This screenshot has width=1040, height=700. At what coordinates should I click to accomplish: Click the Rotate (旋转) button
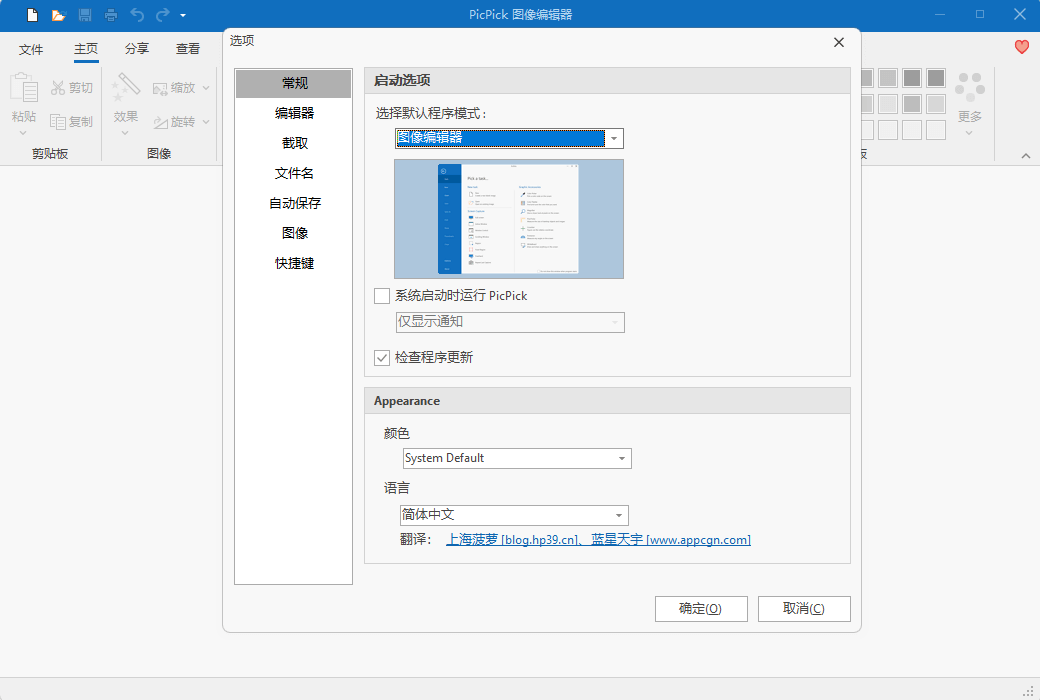pos(174,121)
